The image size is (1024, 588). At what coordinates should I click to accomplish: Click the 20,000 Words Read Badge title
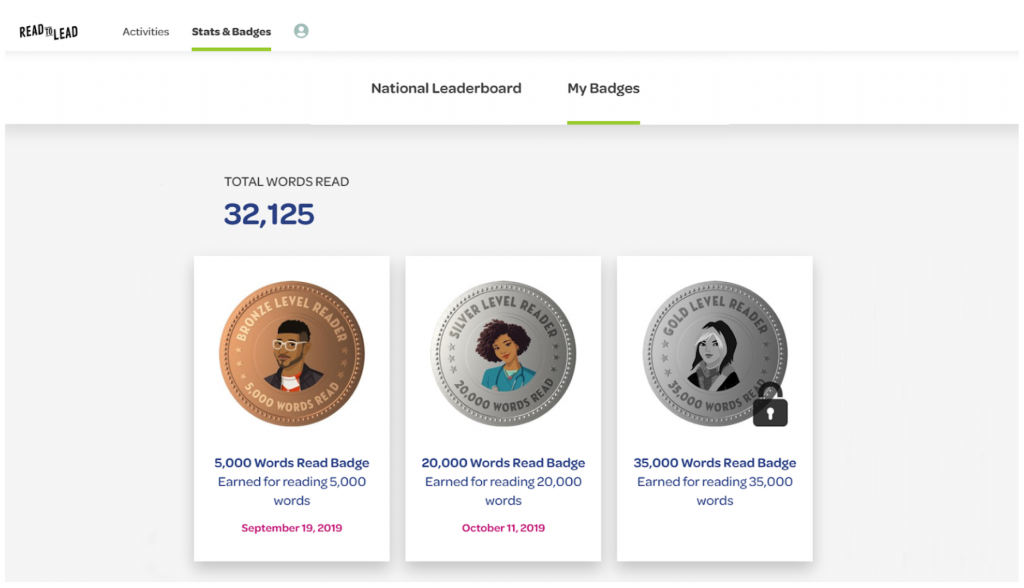(x=503, y=463)
